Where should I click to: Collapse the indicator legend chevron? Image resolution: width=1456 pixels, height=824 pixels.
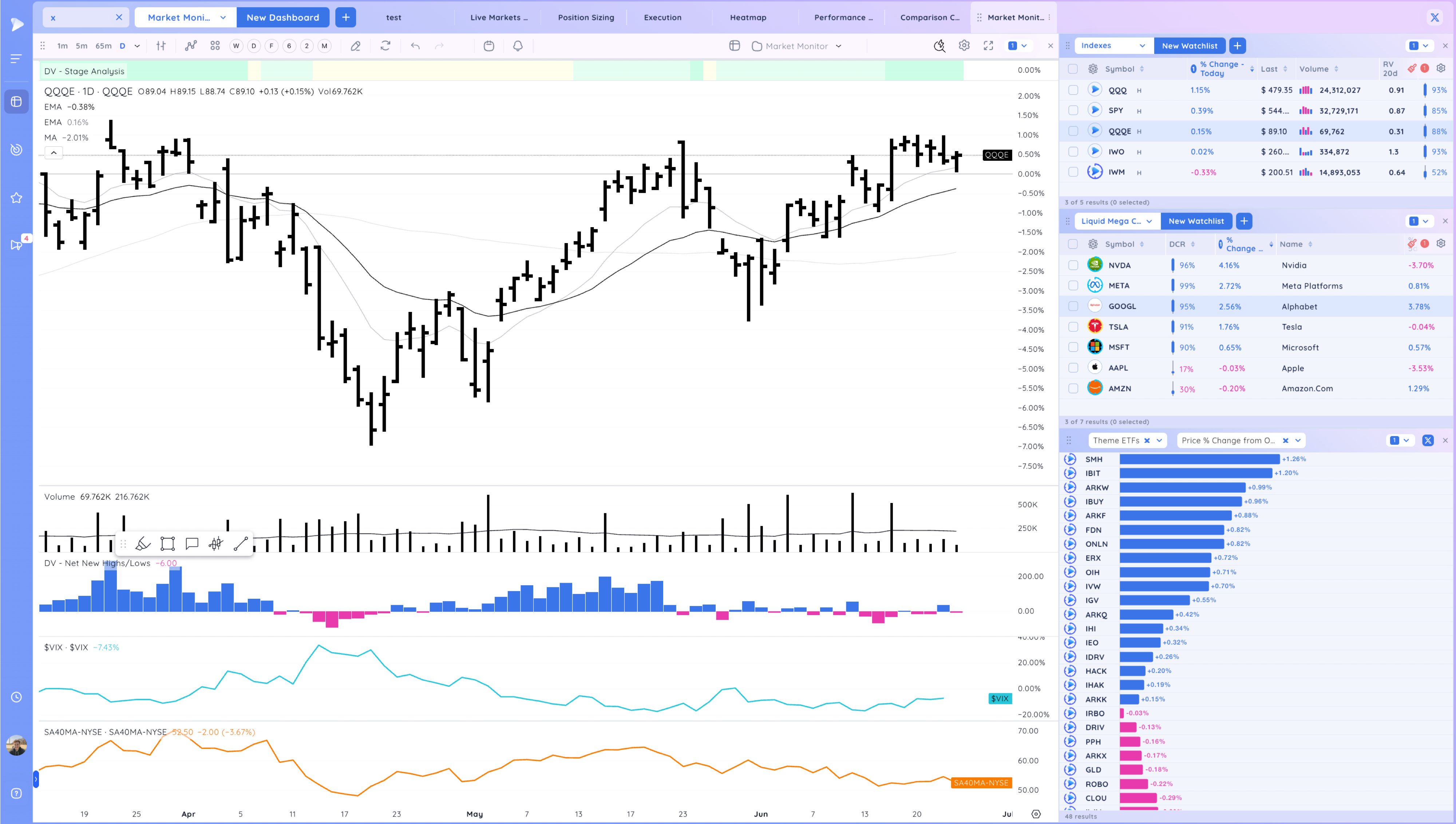point(54,153)
